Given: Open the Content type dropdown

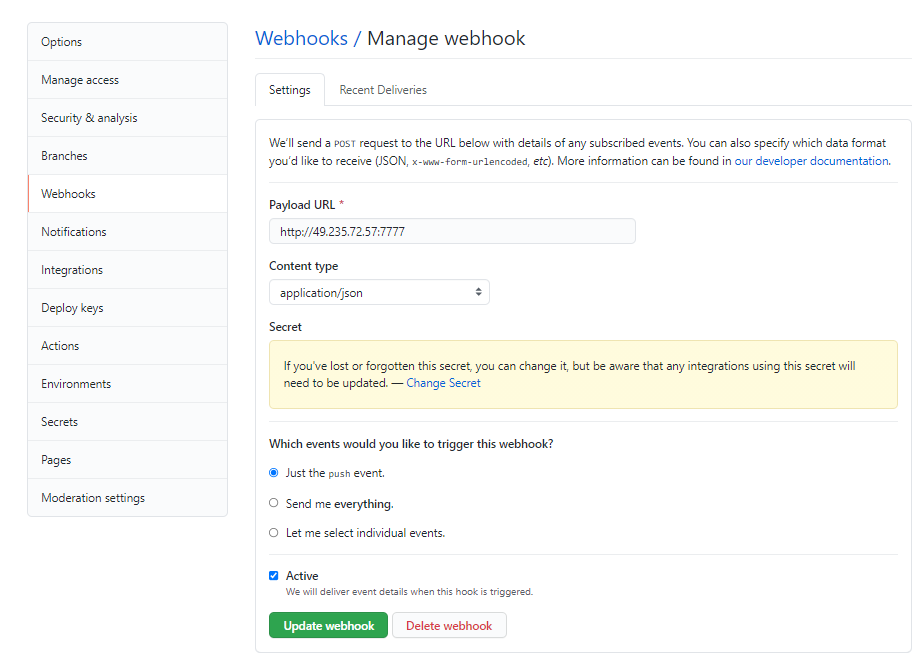Looking at the screenshot, I should pos(379,292).
